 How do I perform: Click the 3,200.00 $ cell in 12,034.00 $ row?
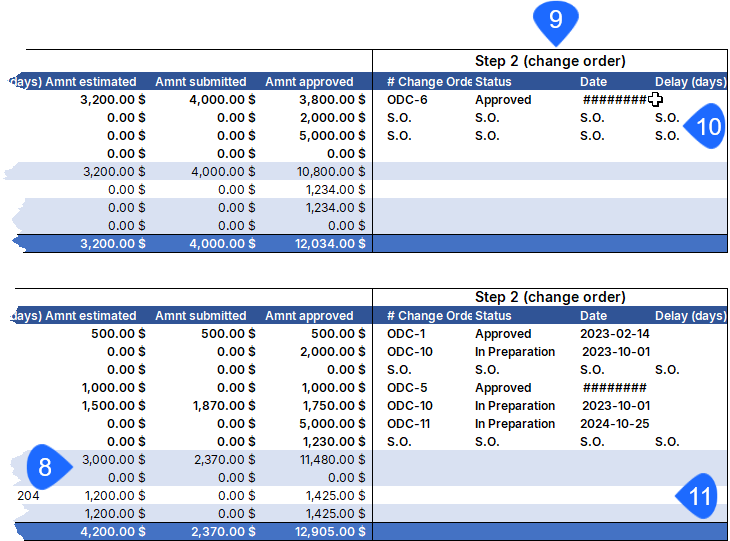[113, 243]
